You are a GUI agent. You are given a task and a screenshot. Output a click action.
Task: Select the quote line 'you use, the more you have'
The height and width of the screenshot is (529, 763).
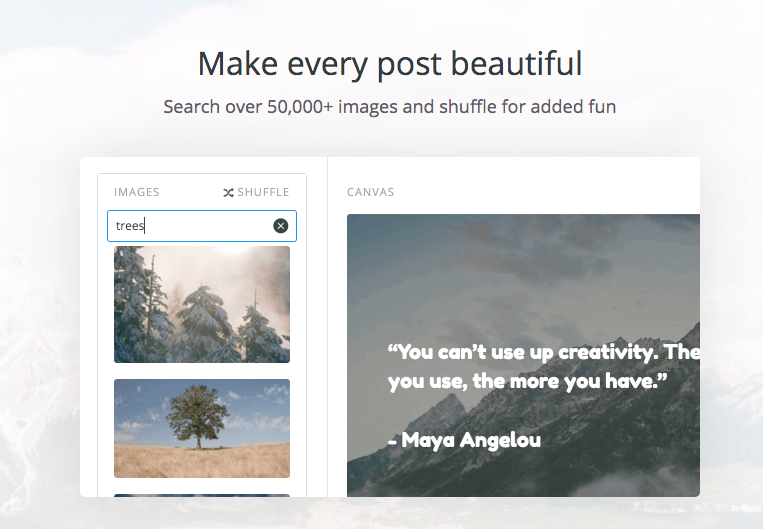pyautogui.click(x=527, y=382)
